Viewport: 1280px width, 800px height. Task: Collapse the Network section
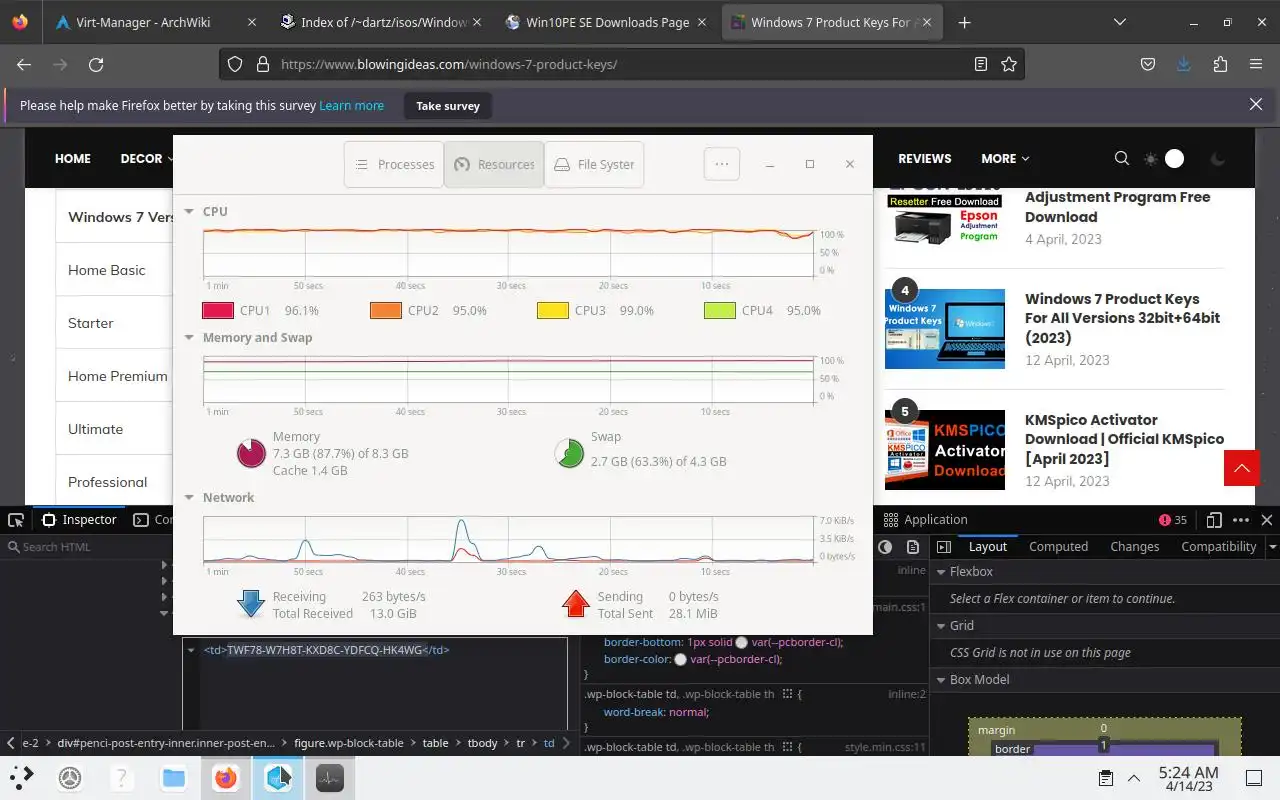tap(189, 498)
